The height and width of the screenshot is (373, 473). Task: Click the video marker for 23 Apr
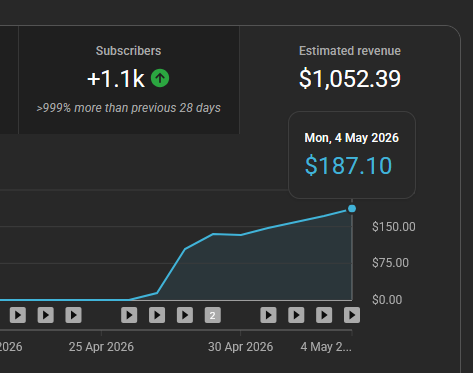point(46,315)
